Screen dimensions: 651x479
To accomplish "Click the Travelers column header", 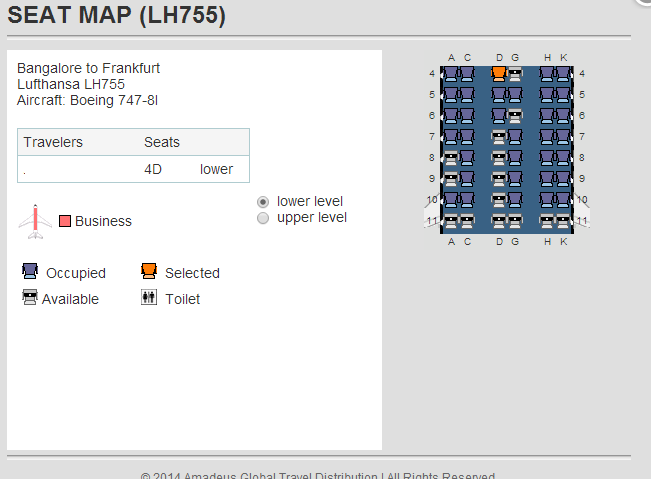I will (x=53, y=142).
